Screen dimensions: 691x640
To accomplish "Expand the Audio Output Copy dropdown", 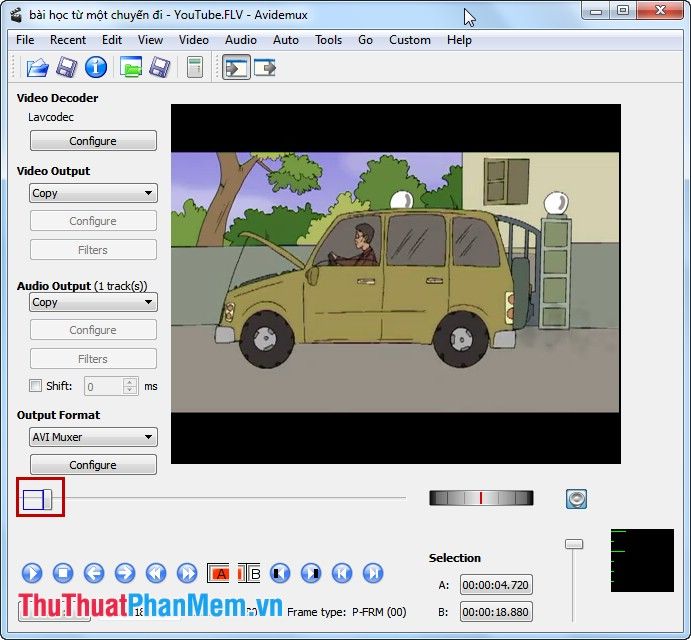I will point(93,302).
